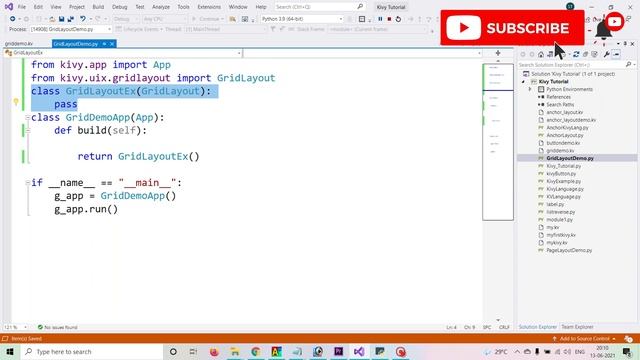The image size is (640, 360).
Task: Click the CRLF line ending indicator
Action: [x=504, y=327]
